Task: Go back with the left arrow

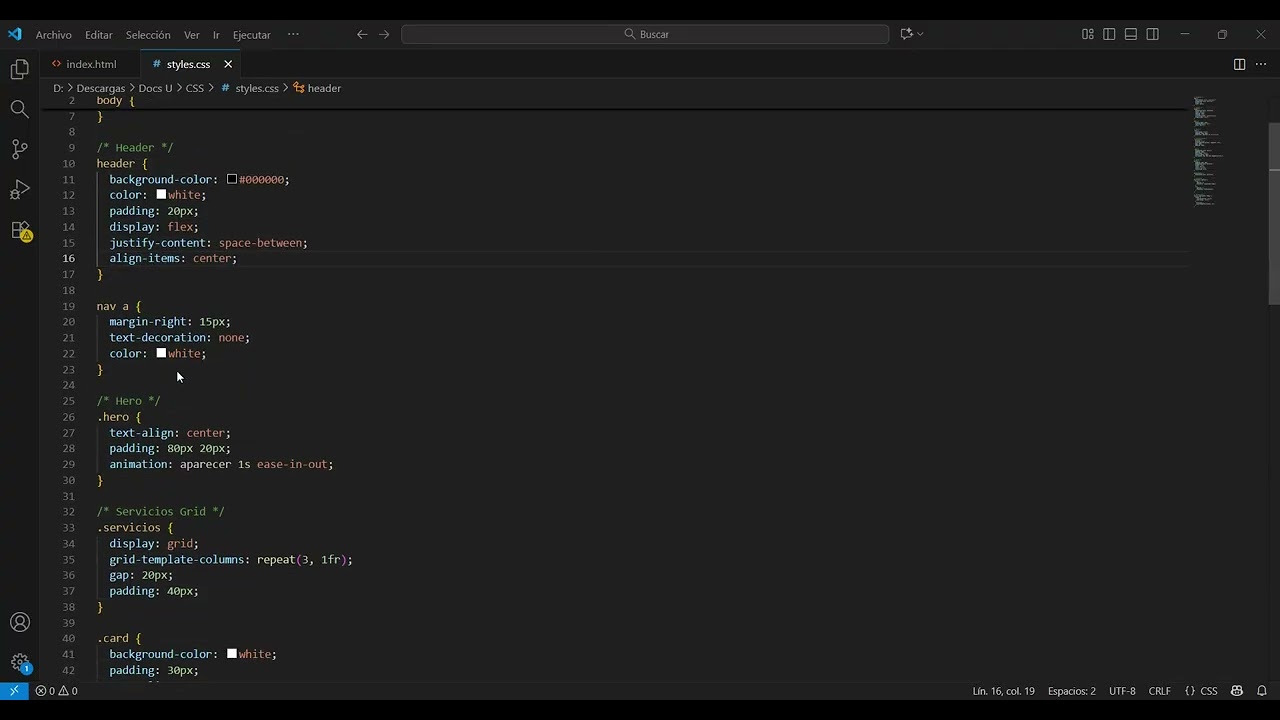Action: [x=362, y=34]
